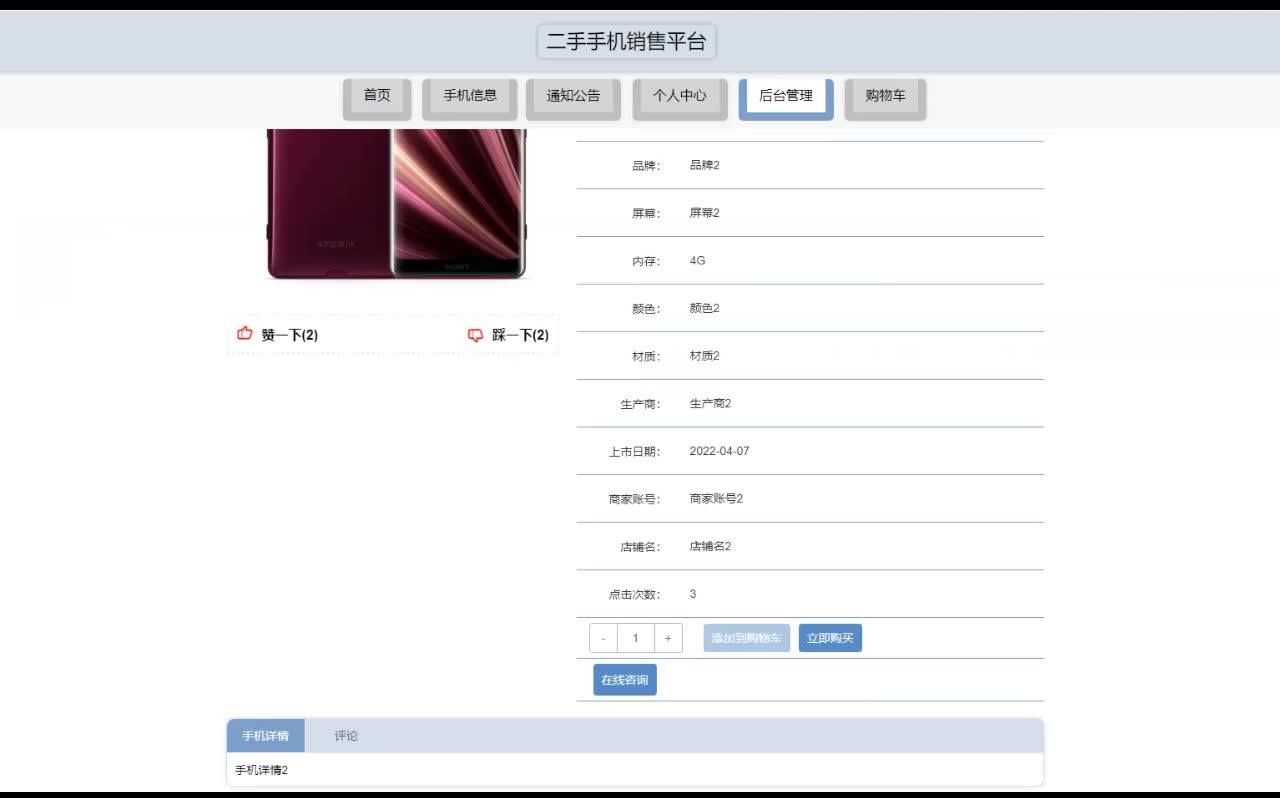This screenshot has width=1280, height=798.
Task: Click the 点击次数 label
Action: click(634, 594)
